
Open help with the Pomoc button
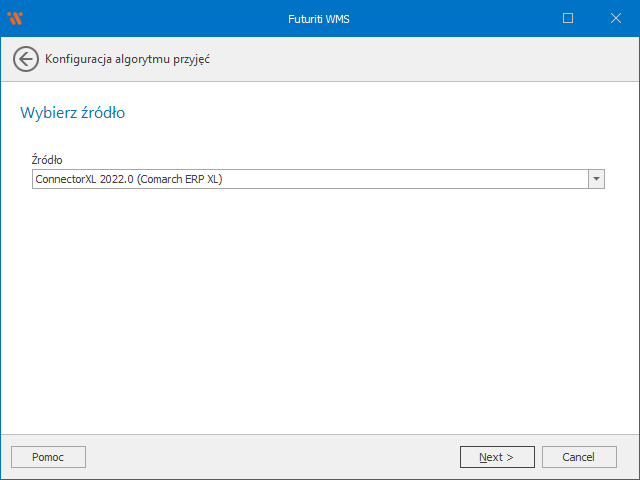coord(48,457)
